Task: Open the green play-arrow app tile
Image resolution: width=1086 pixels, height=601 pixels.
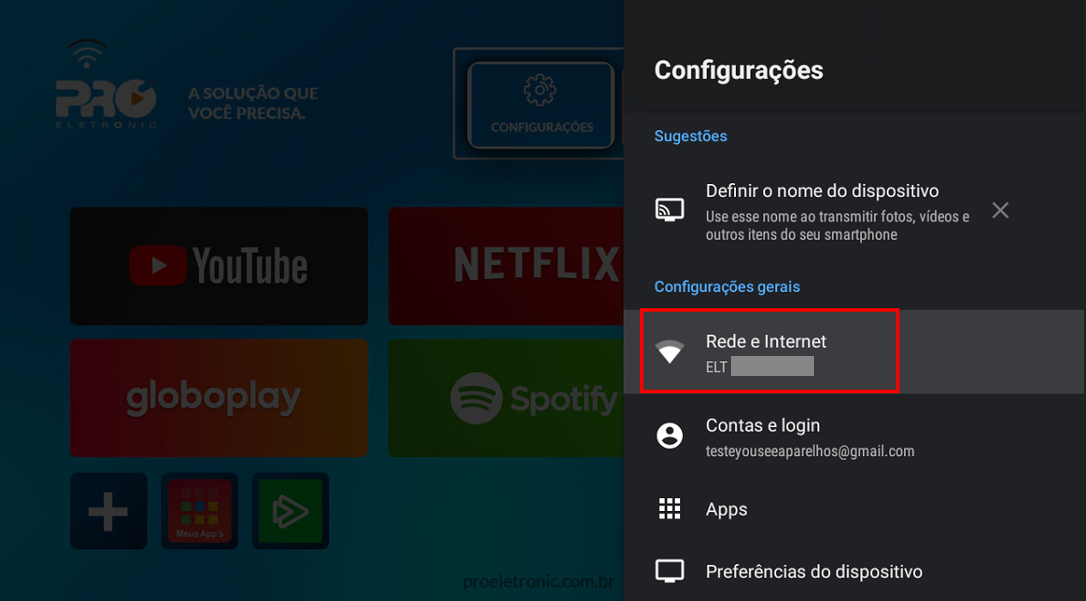Action: click(290, 511)
